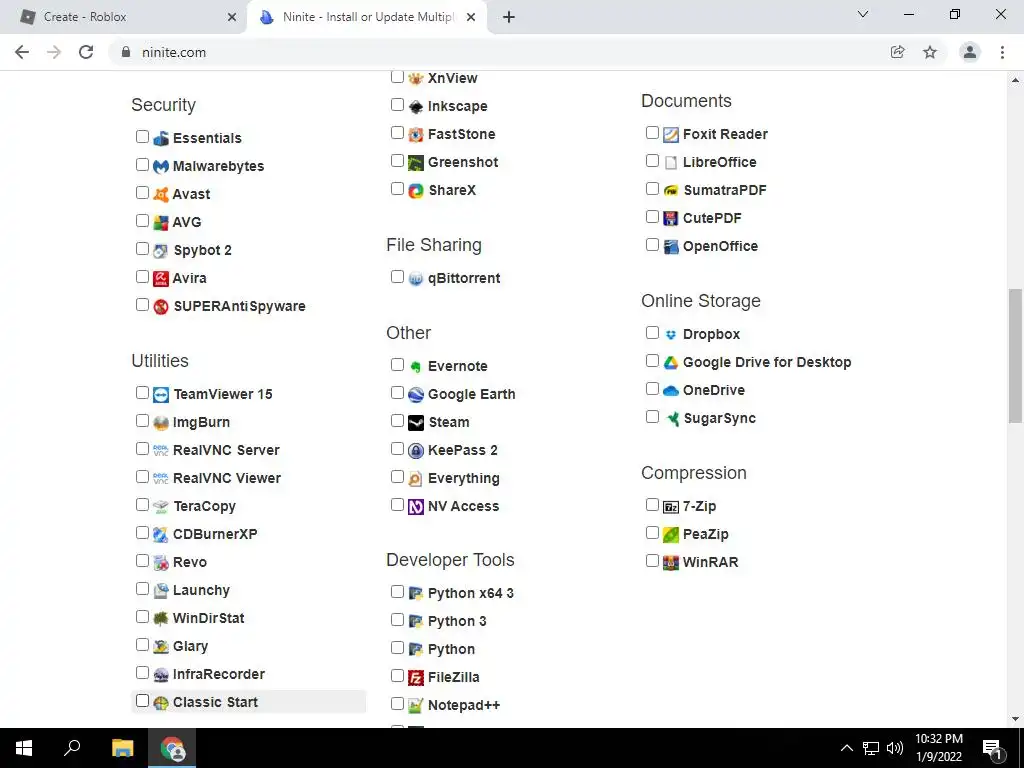Click the Avira red icon
Screen dimensions: 1024x768
pyautogui.click(x=161, y=279)
